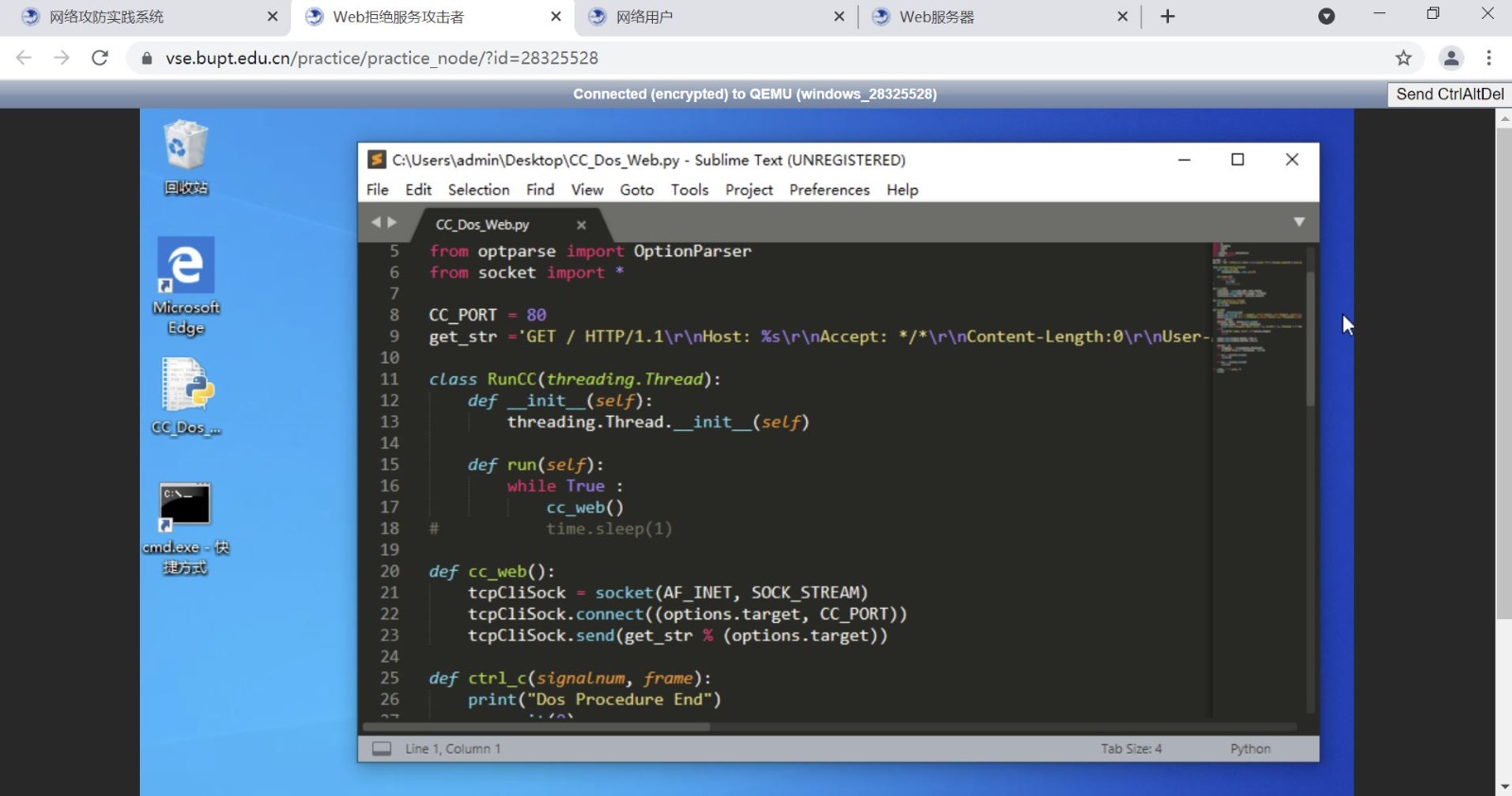1512x796 pixels.
Task: Click the code minimap in Sublime Text
Action: point(1258,309)
